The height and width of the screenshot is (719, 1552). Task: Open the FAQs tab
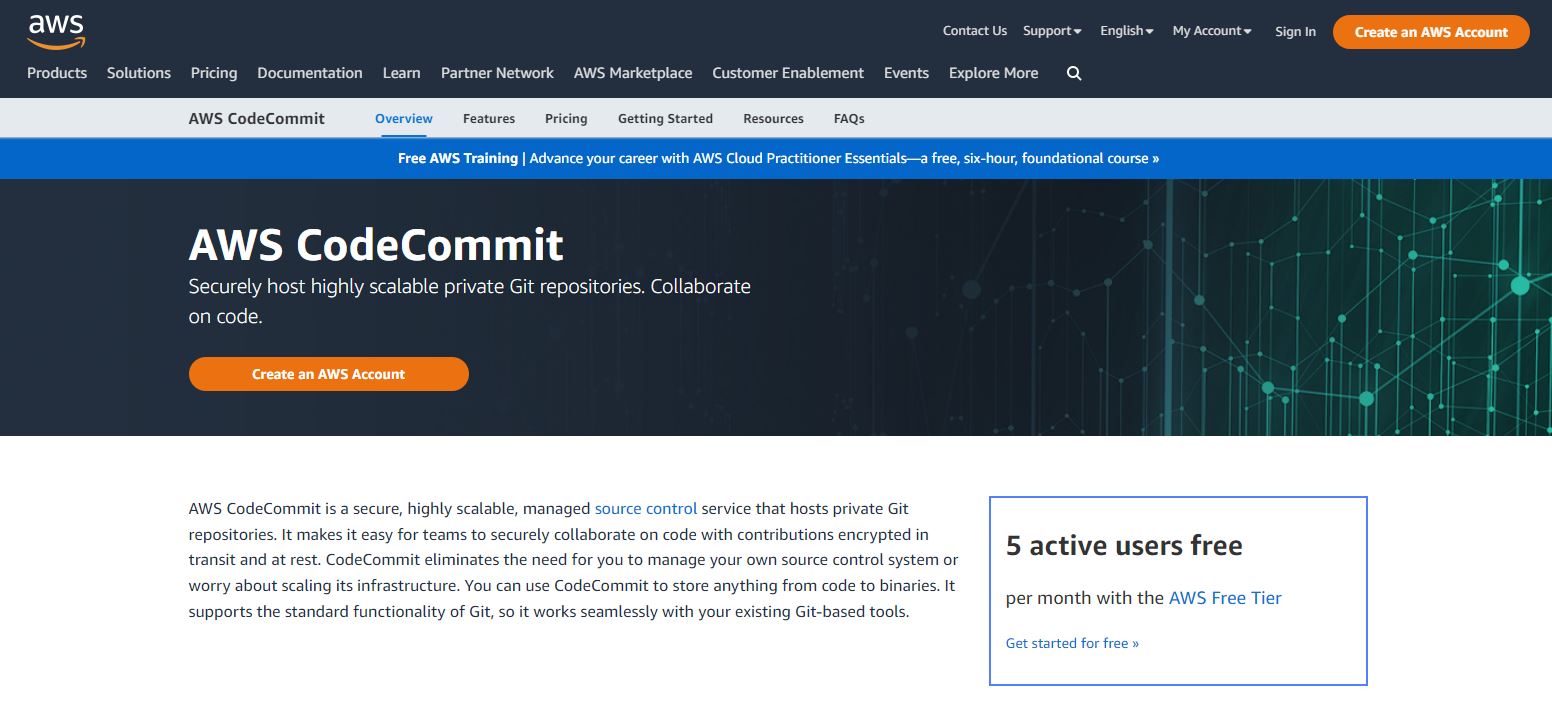(849, 118)
